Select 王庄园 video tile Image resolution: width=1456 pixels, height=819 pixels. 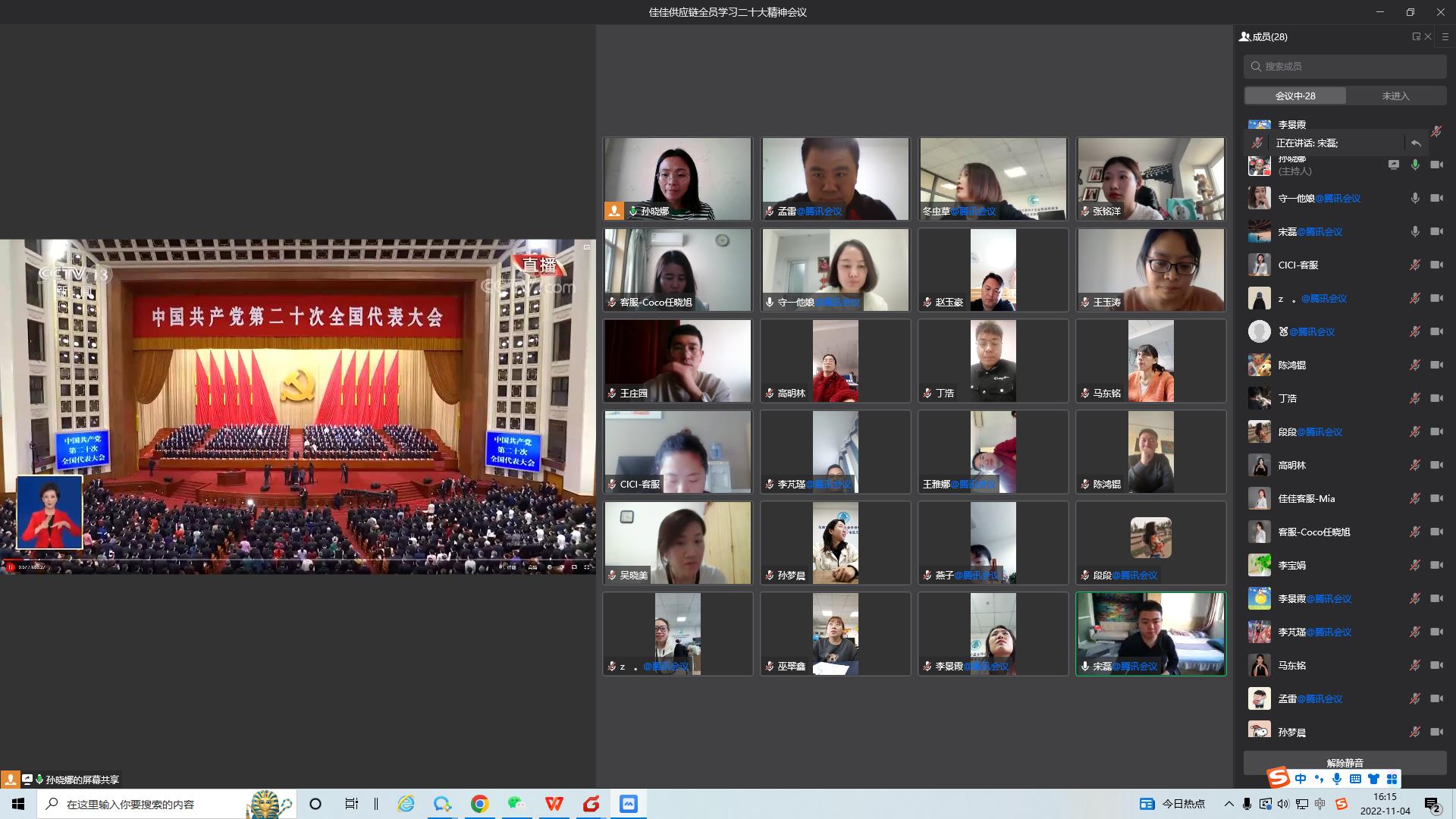pos(678,361)
